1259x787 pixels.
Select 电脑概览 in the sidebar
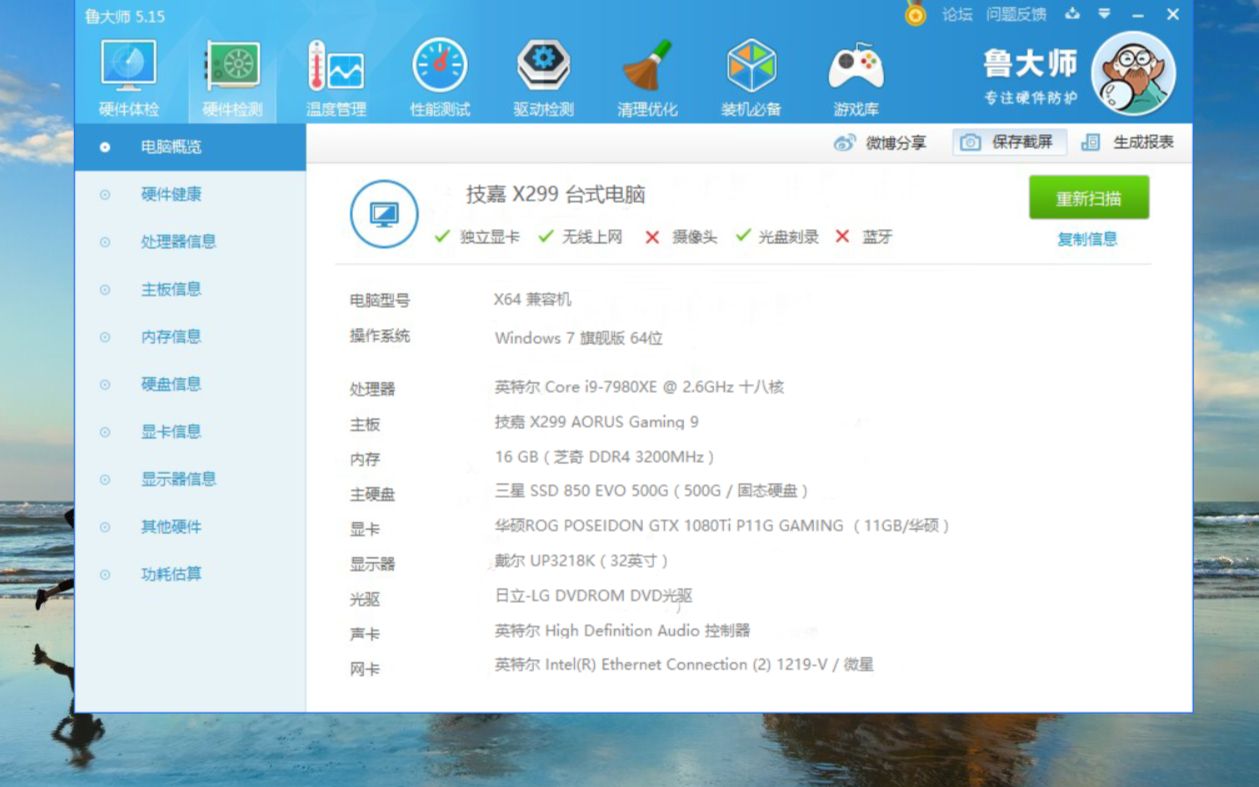click(190, 147)
